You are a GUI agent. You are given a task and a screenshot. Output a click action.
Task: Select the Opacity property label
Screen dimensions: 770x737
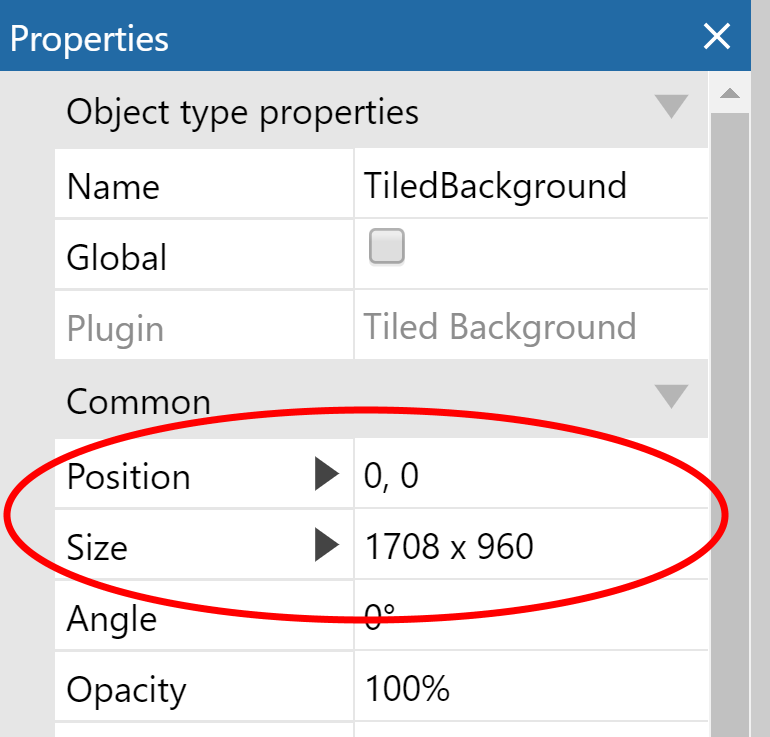[126, 691]
